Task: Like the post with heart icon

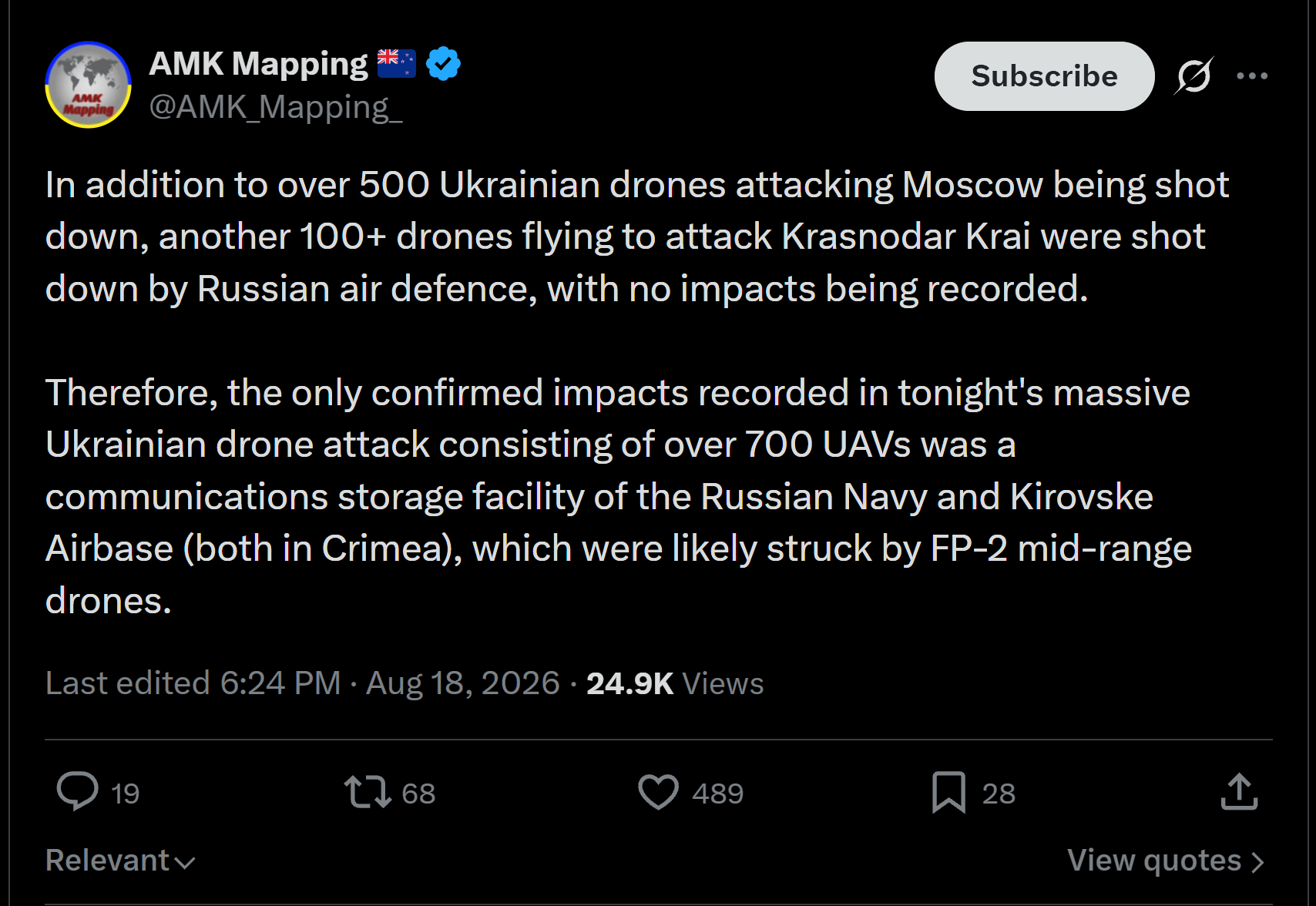Action: pyautogui.click(x=659, y=792)
